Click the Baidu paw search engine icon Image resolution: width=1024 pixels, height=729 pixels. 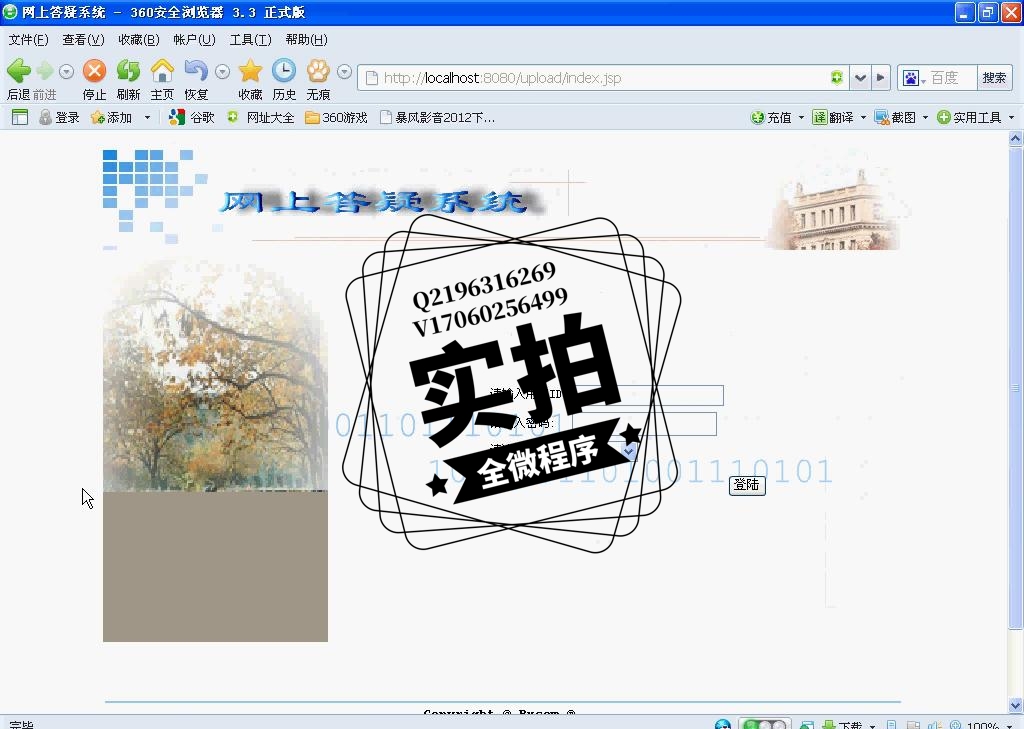[910, 78]
